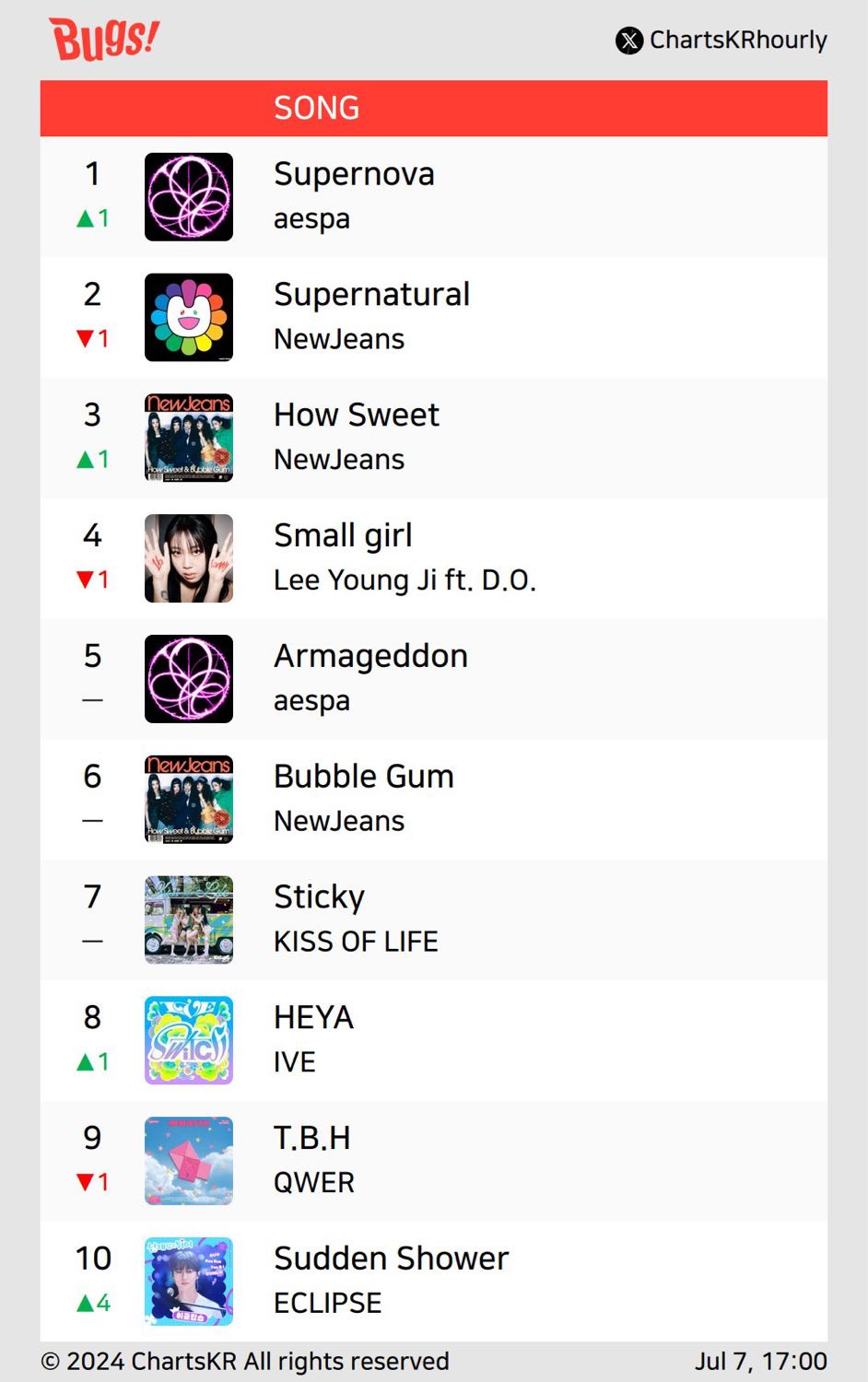Open the Supernova album cover
This screenshot has height=1382, width=868.
(x=189, y=197)
